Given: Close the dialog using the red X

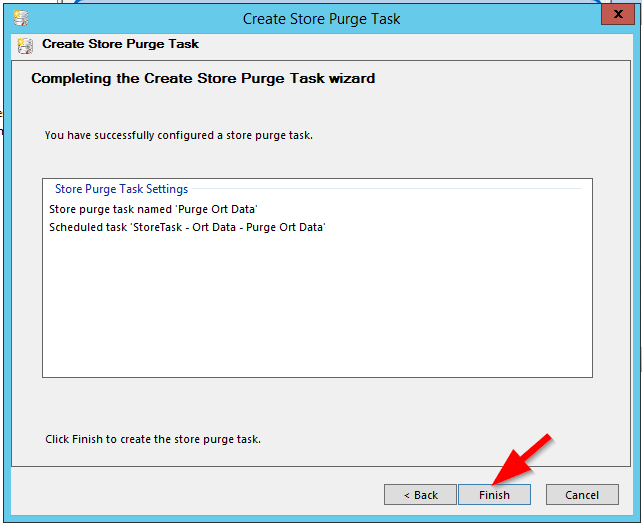Looking at the screenshot, I should point(618,14).
